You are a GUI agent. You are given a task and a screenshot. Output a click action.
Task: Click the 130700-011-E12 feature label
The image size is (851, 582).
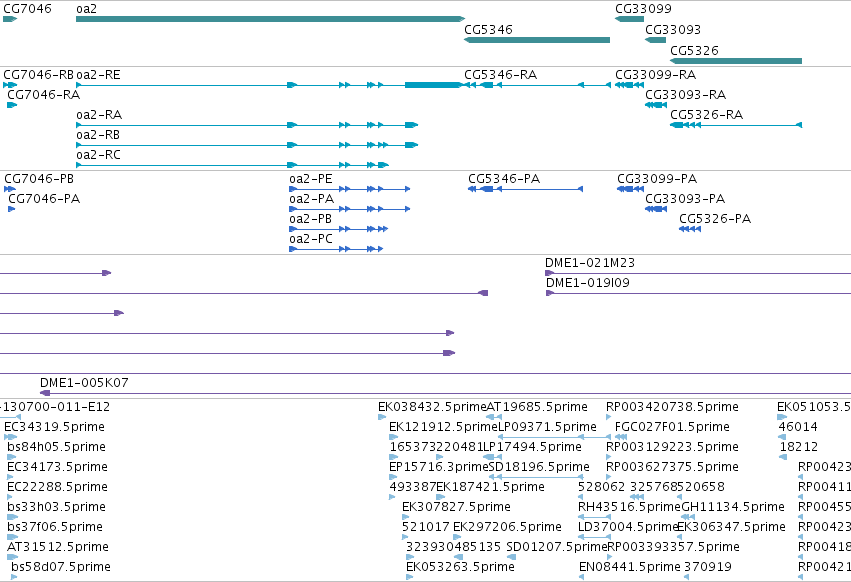55,407
